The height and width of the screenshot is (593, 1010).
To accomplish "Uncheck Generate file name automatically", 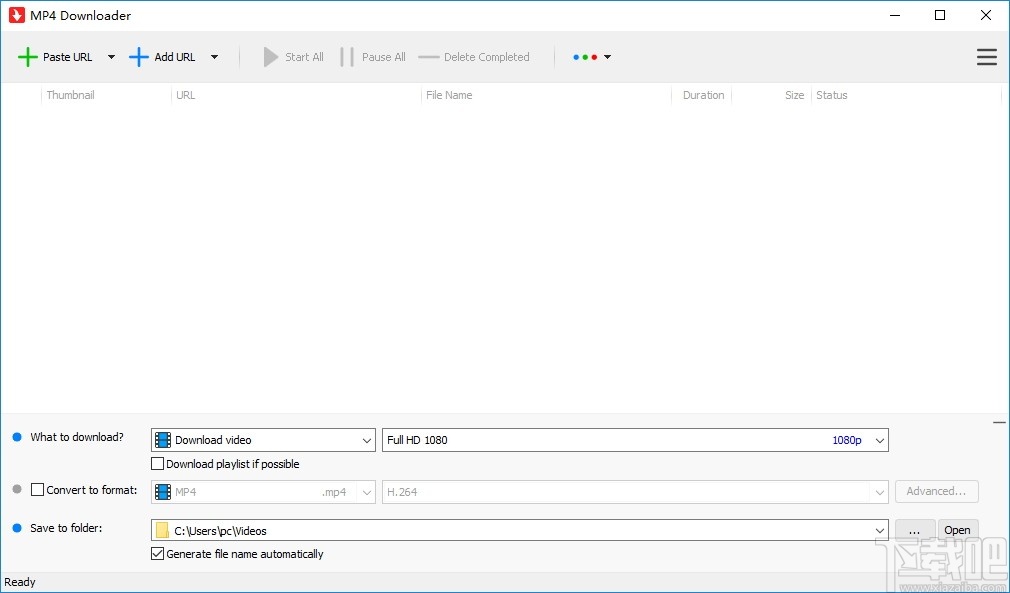I will click(x=156, y=554).
